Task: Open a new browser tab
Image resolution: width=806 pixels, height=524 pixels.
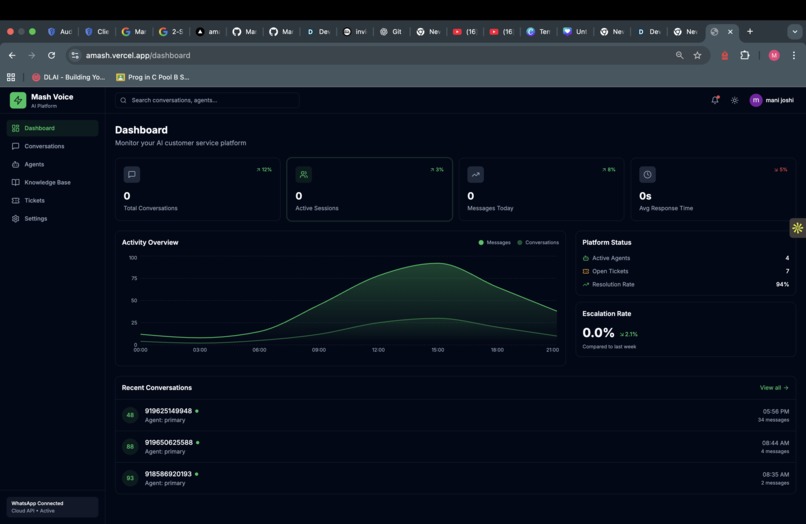Action: [x=750, y=31]
